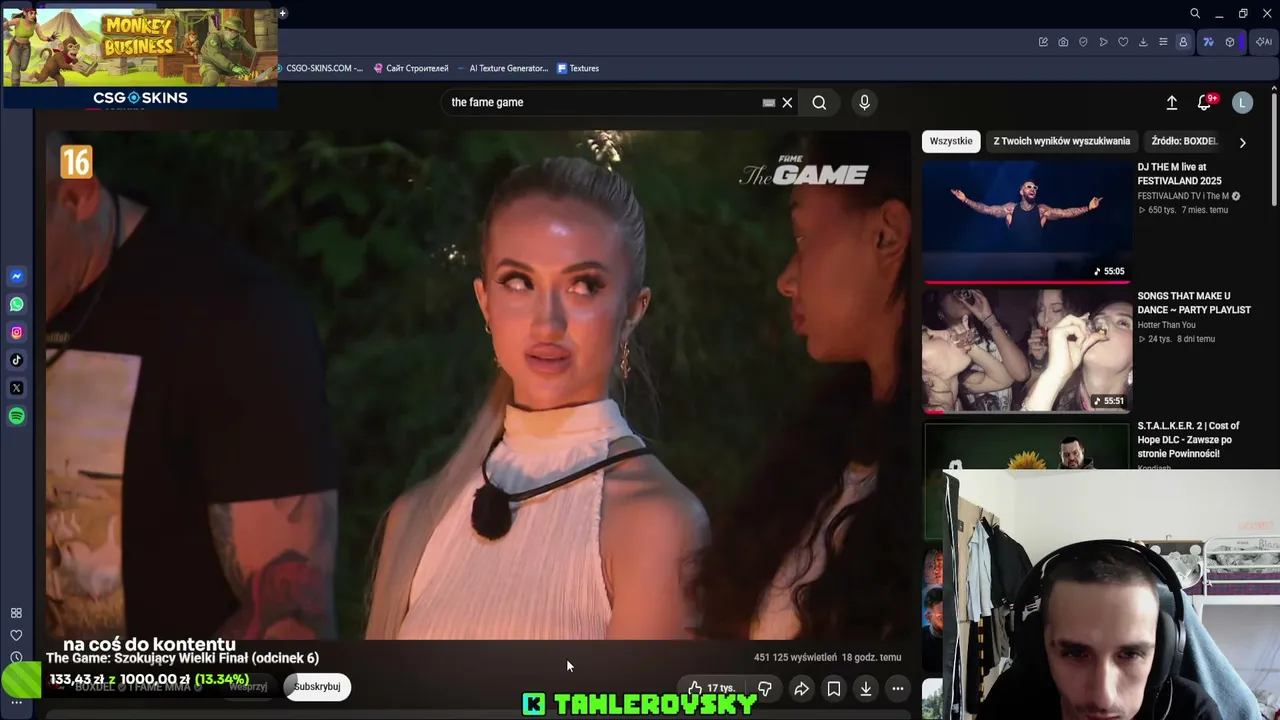The height and width of the screenshot is (720, 1280).
Task: Click the 'Hotter Than You' channel name
Action: point(1166,325)
